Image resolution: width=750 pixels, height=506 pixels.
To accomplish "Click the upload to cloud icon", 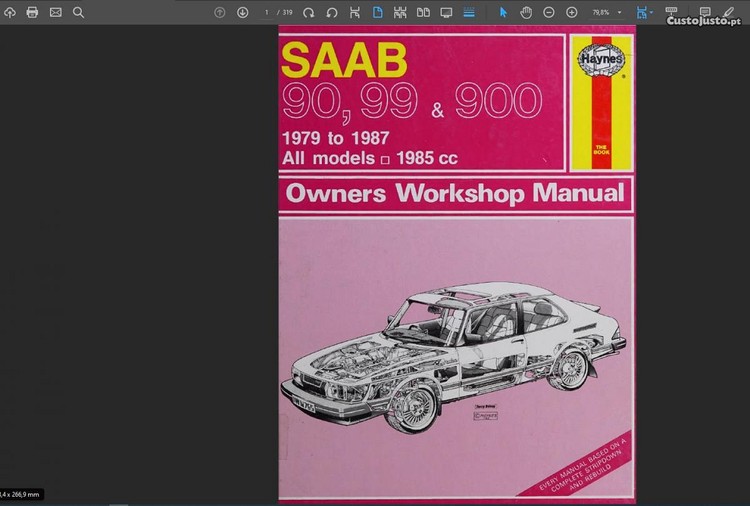I will click(10, 12).
